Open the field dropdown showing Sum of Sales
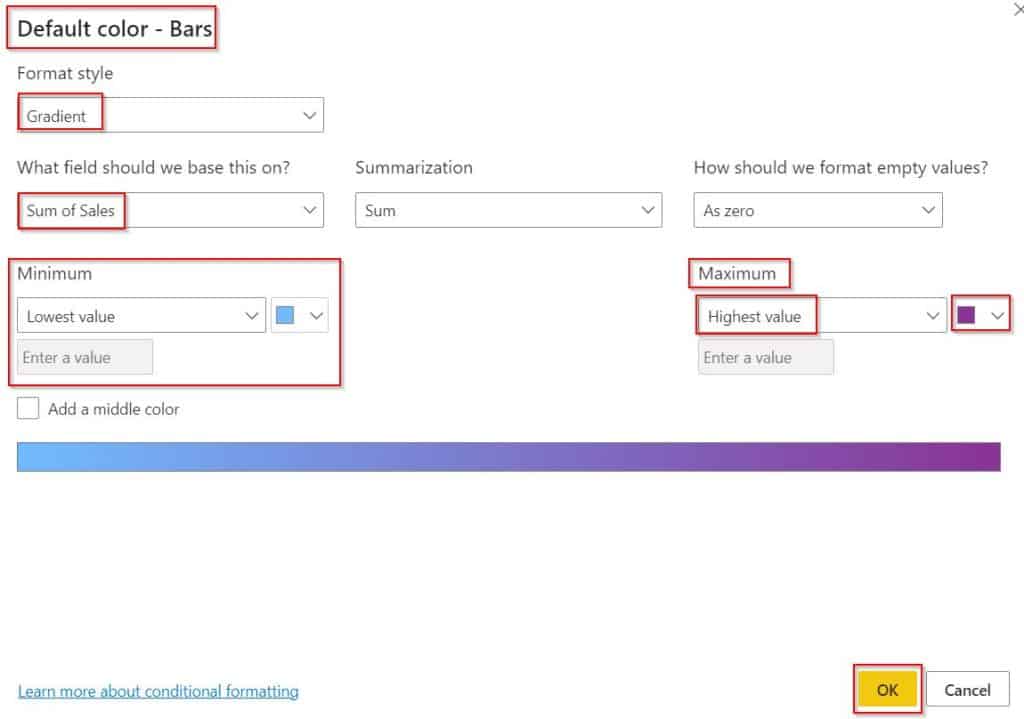1024x719 pixels. coord(170,210)
